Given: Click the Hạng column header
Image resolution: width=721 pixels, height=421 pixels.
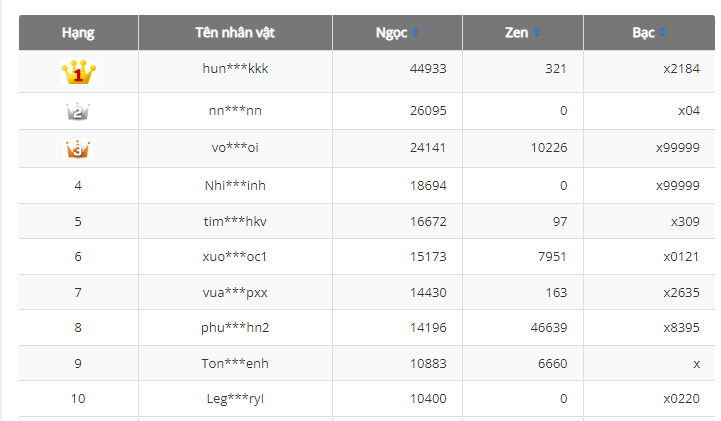Looking at the screenshot, I should coord(78,33).
